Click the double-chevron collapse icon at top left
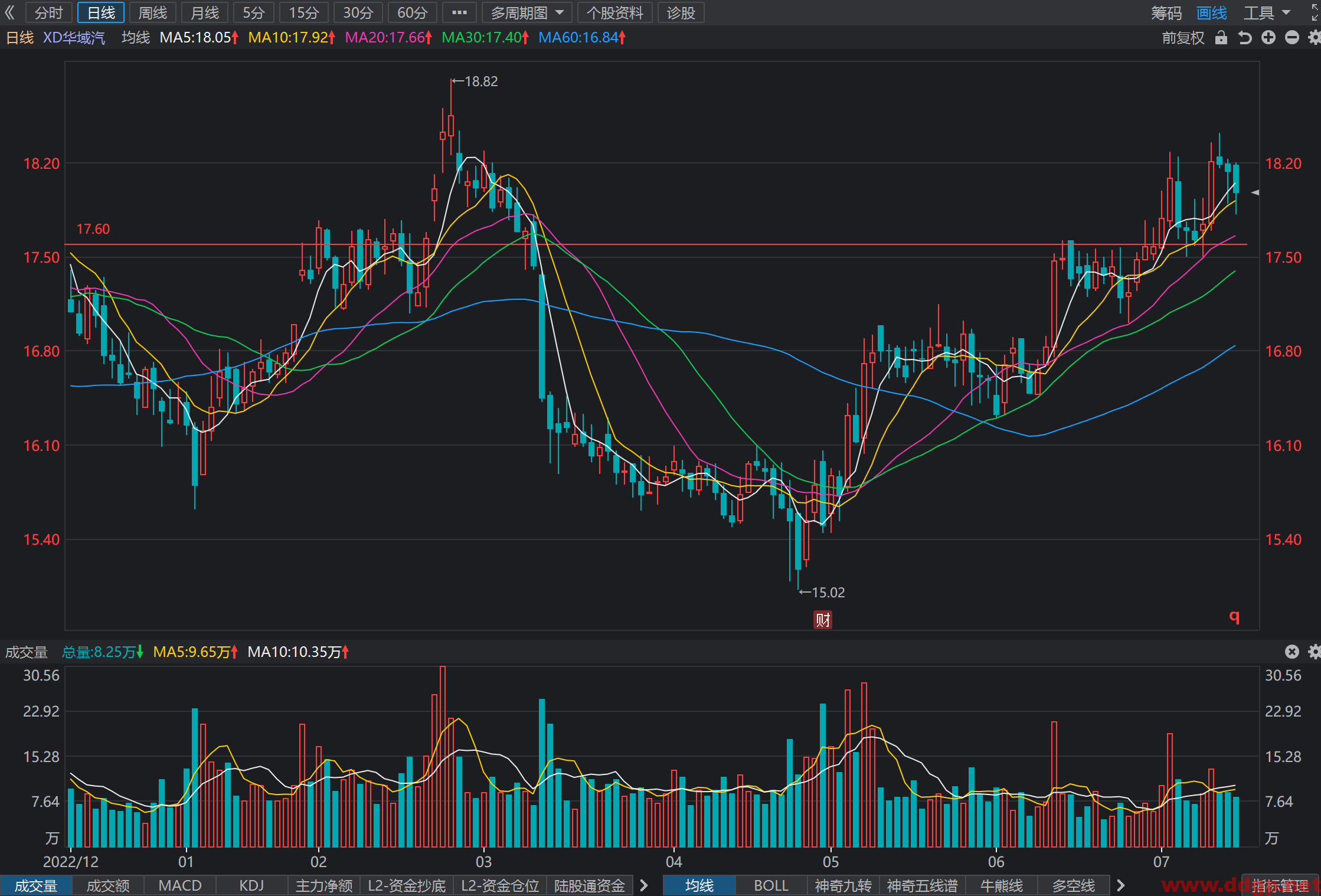 tap(10, 12)
